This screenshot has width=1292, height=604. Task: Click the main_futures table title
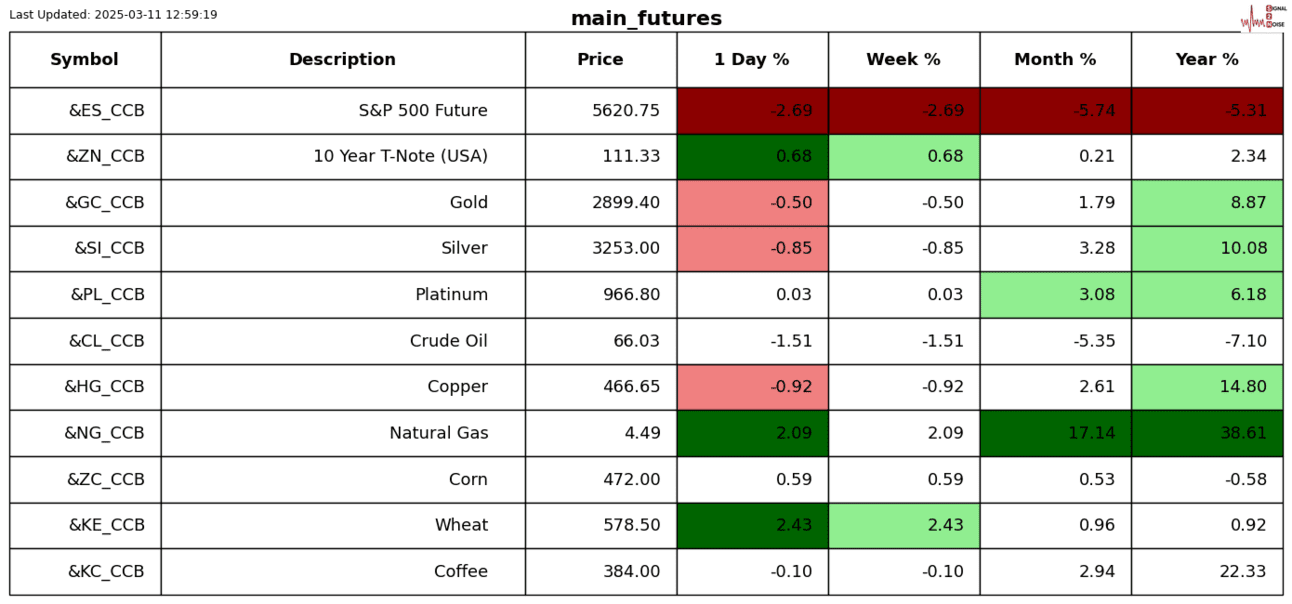tap(646, 19)
